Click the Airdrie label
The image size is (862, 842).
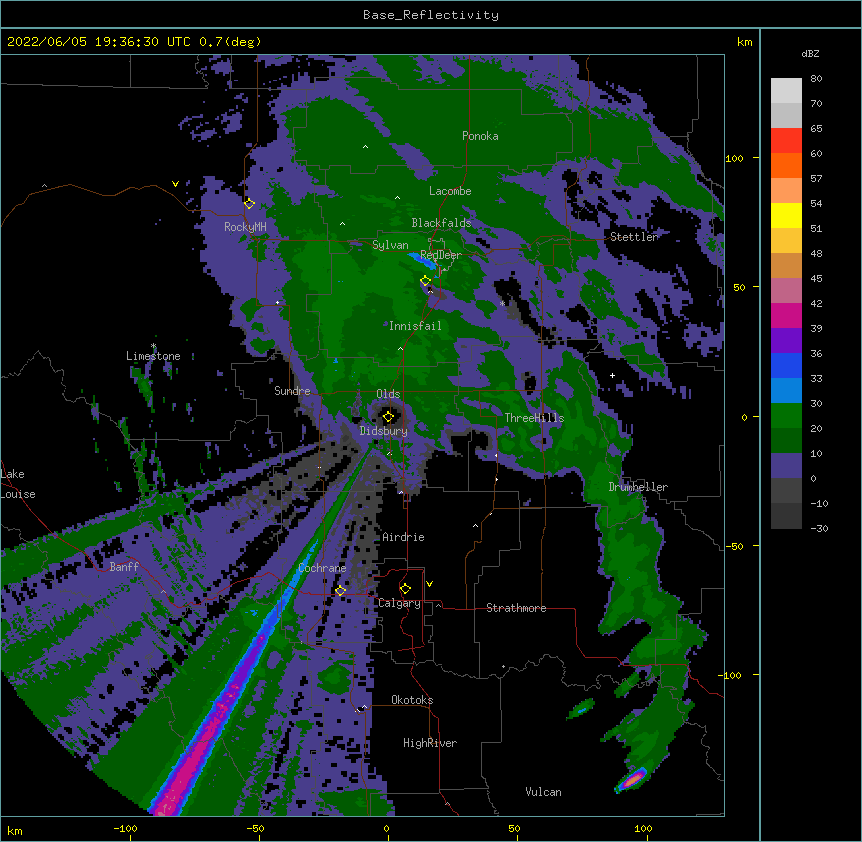[x=404, y=537]
